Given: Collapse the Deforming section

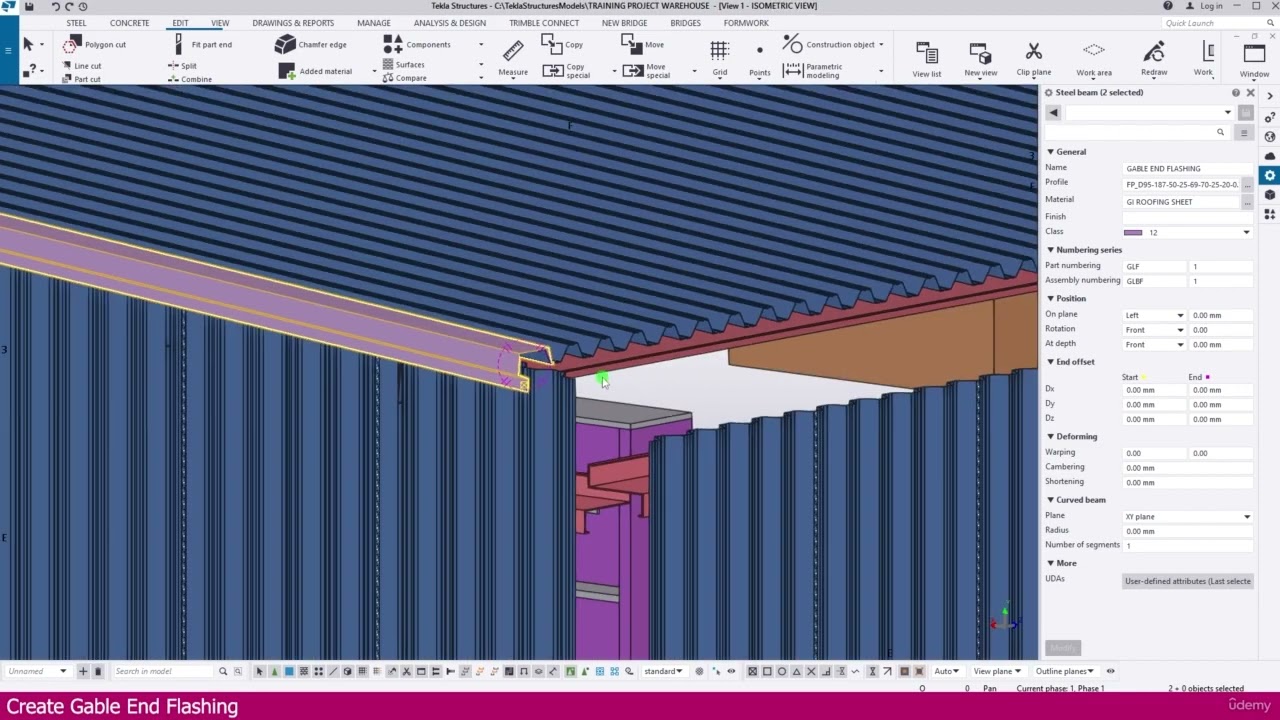Looking at the screenshot, I should pos(1051,437).
